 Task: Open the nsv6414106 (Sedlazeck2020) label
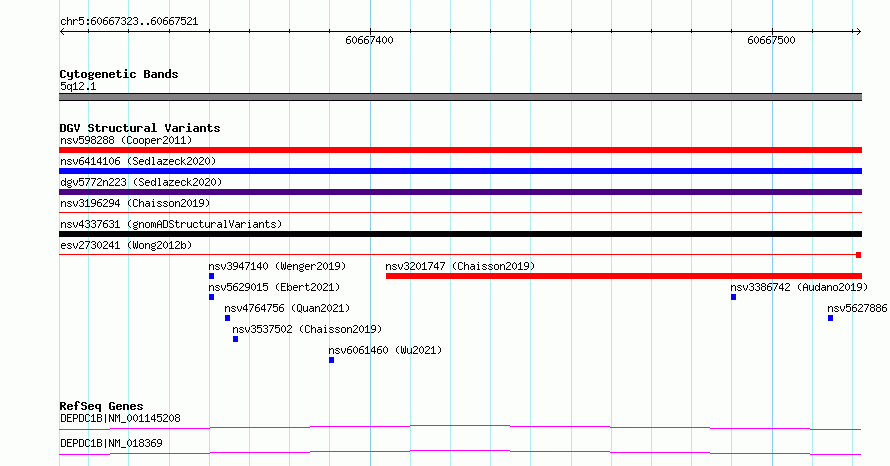[138, 161]
